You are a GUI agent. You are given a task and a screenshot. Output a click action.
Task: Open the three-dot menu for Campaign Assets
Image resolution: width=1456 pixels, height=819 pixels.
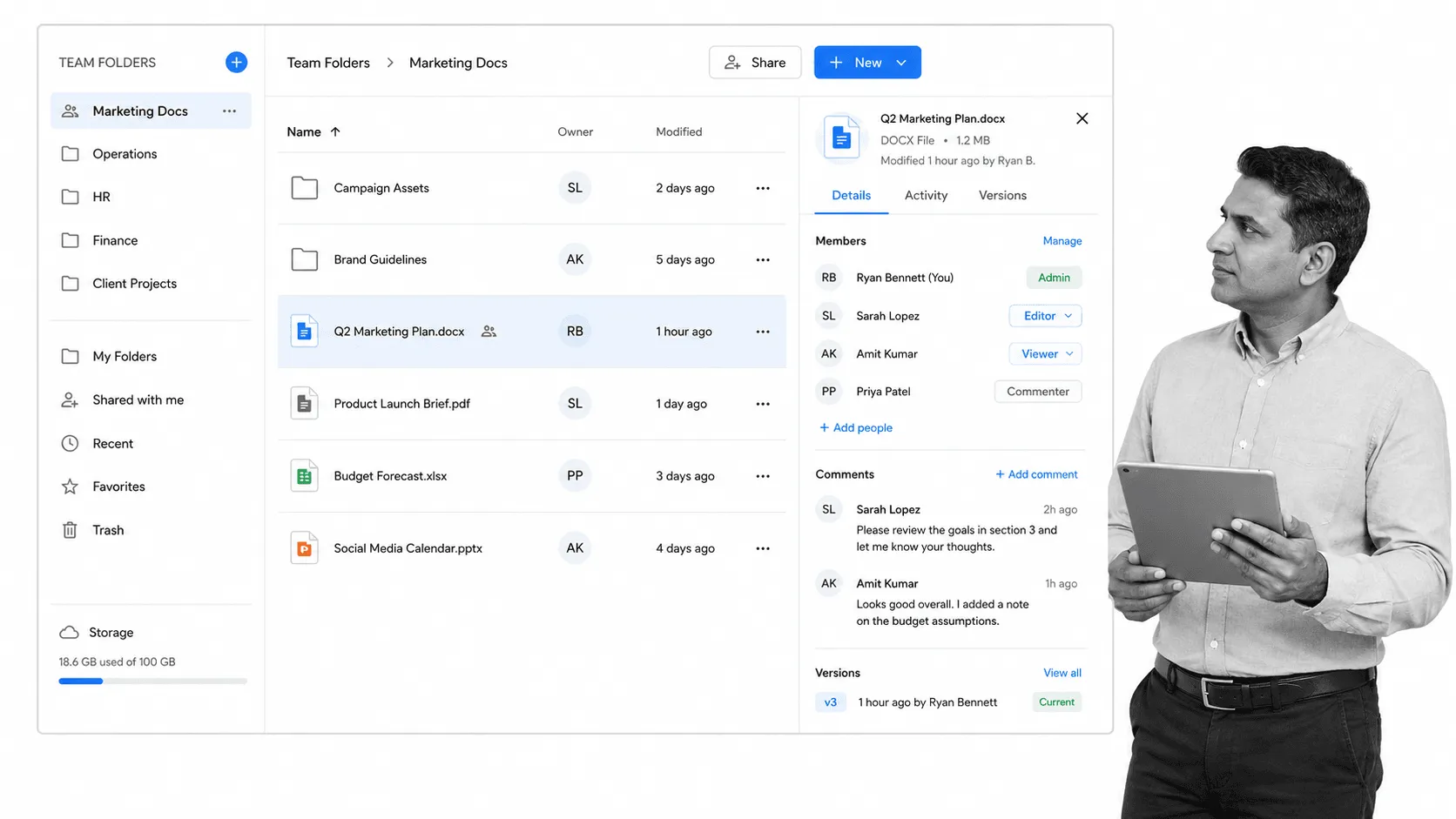(763, 188)
